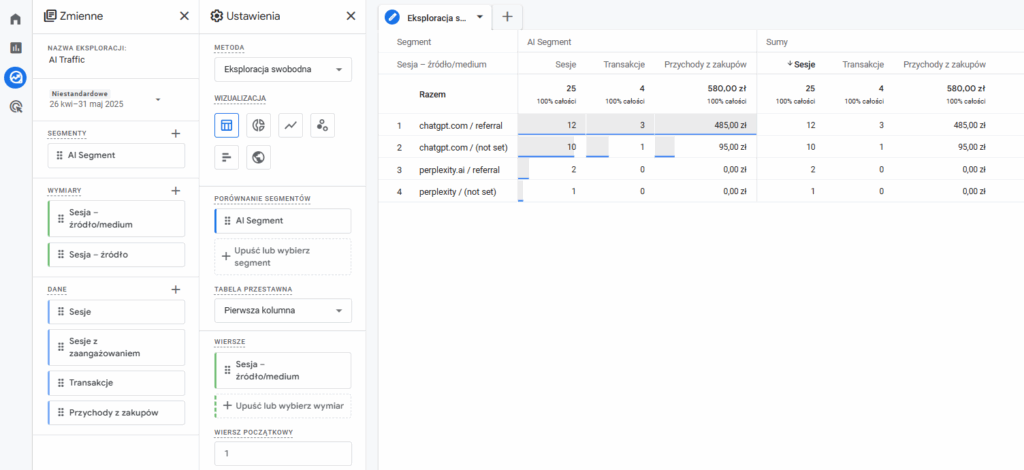Choose the table visualization icon
Image resolution: width=1024 pixels, height=470 pixels.
tap(226, 125)
